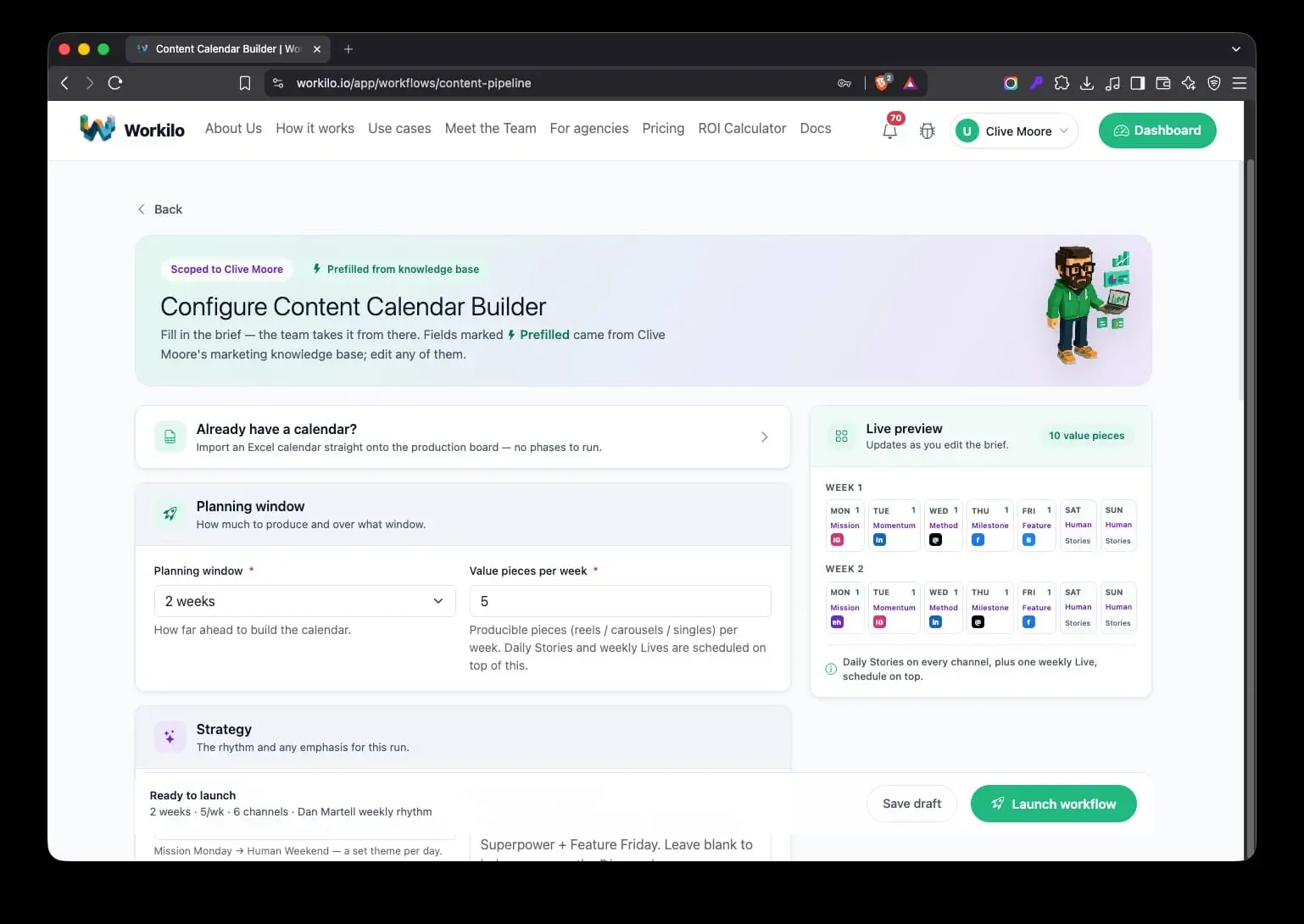Click Week 2 Friday Facebook badge

pos(1028,622)
